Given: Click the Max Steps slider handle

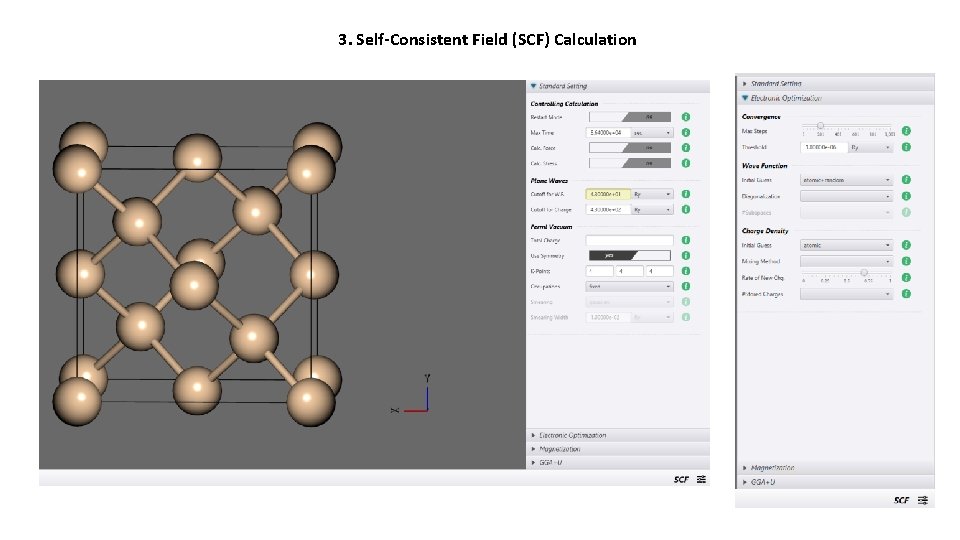Looking at the screenshot, I should [x=820, y=126].
